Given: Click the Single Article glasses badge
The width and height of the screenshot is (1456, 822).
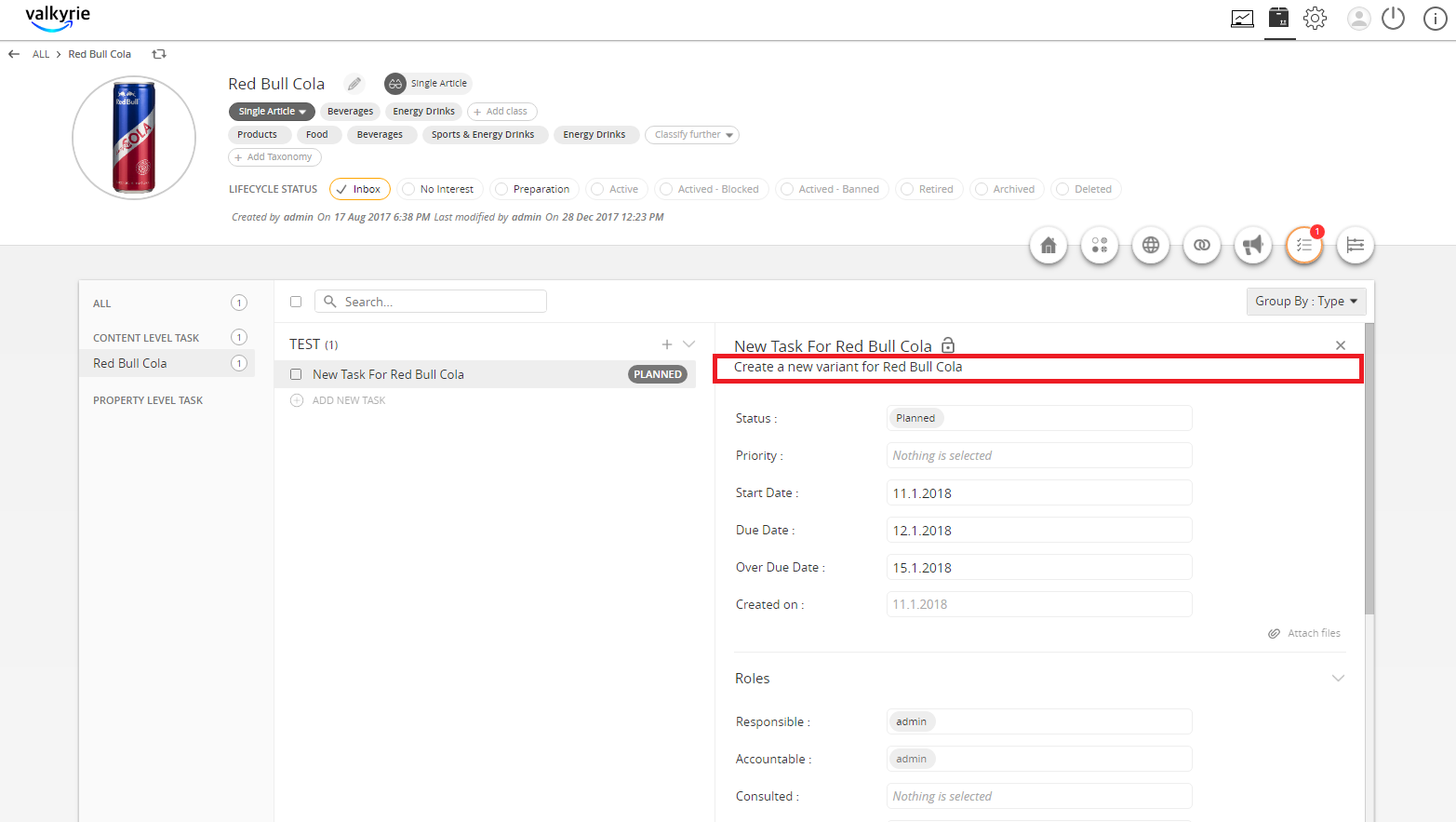Looking at the screenshot, I should [395, 84].
